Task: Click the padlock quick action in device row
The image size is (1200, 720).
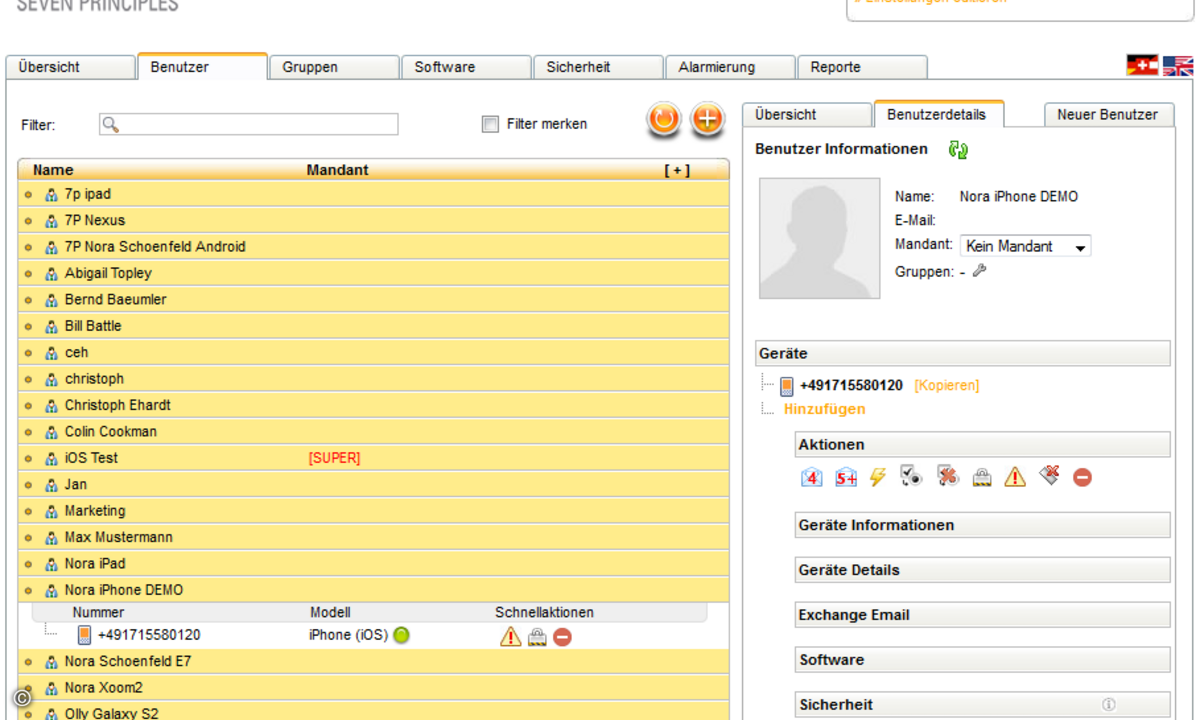Action: coord(537,637)
